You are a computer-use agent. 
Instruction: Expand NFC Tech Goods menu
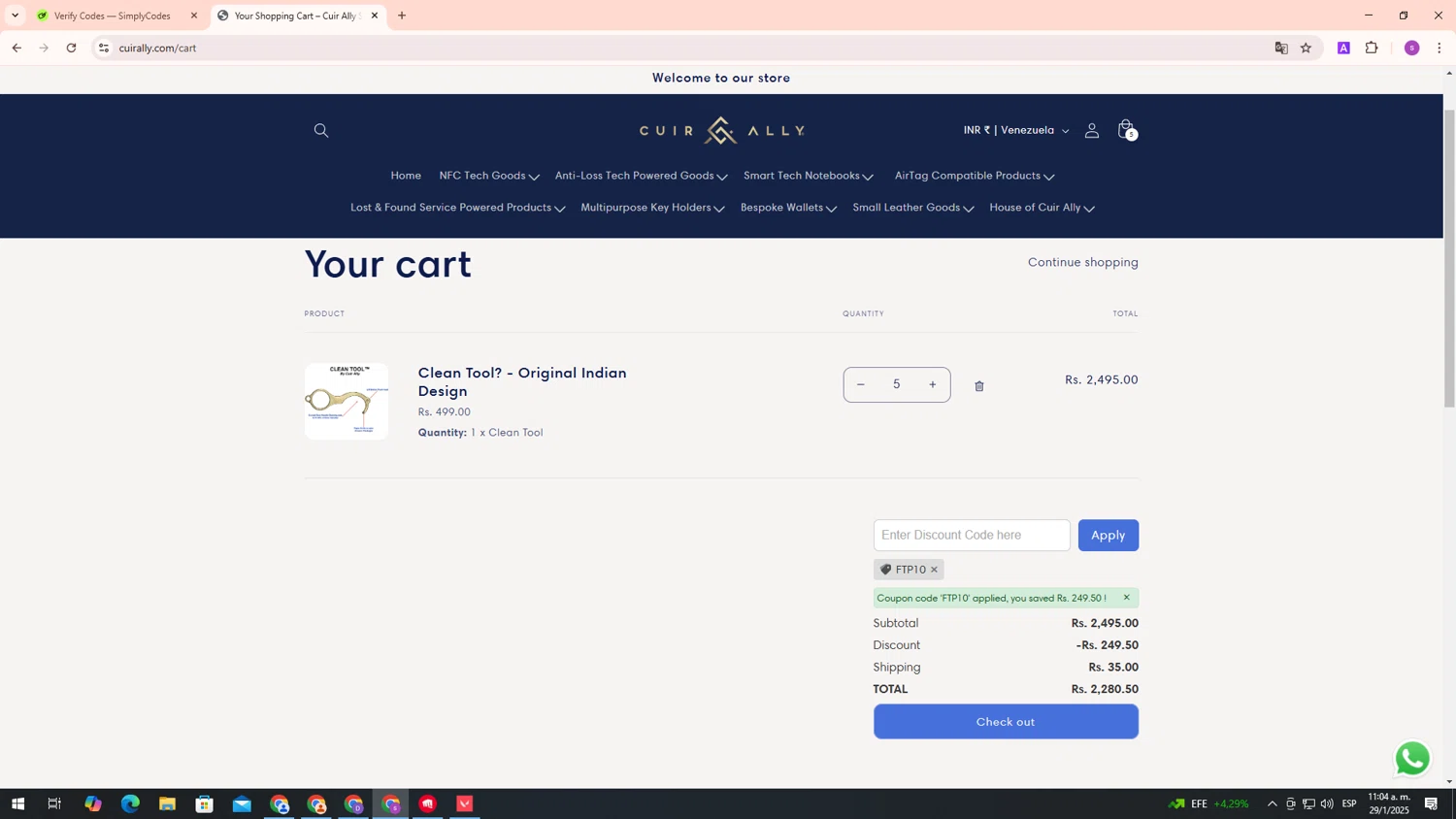click(488, 176)
